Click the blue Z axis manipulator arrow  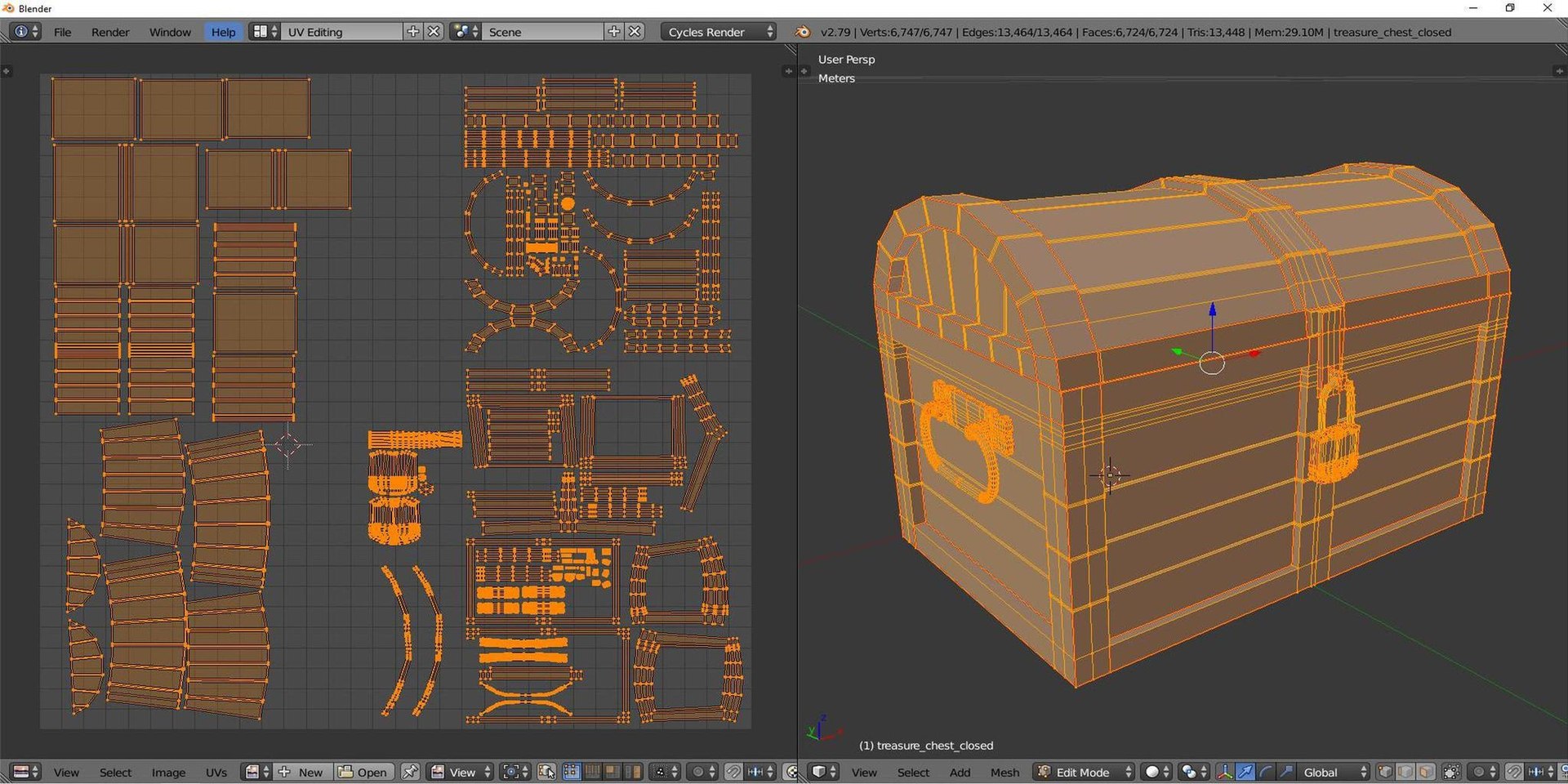1212,310
